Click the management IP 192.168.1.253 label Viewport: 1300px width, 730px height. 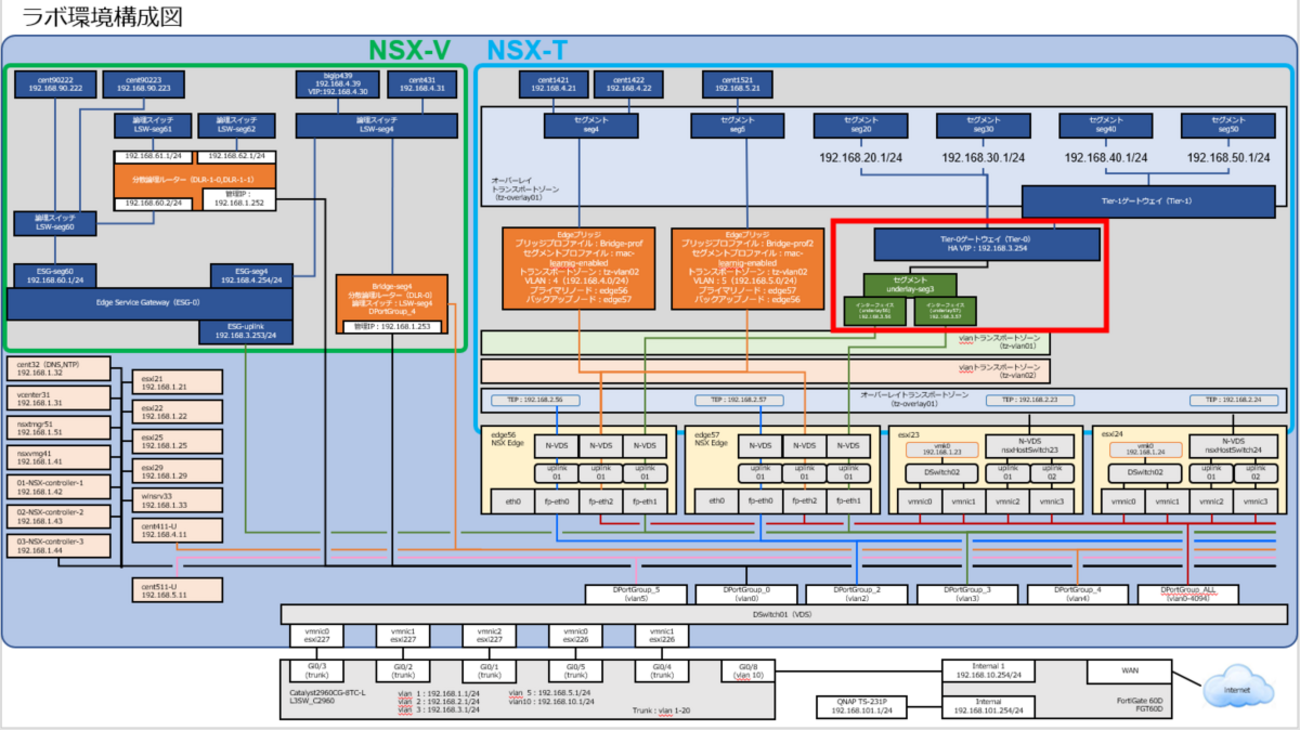tap(391, 327)
